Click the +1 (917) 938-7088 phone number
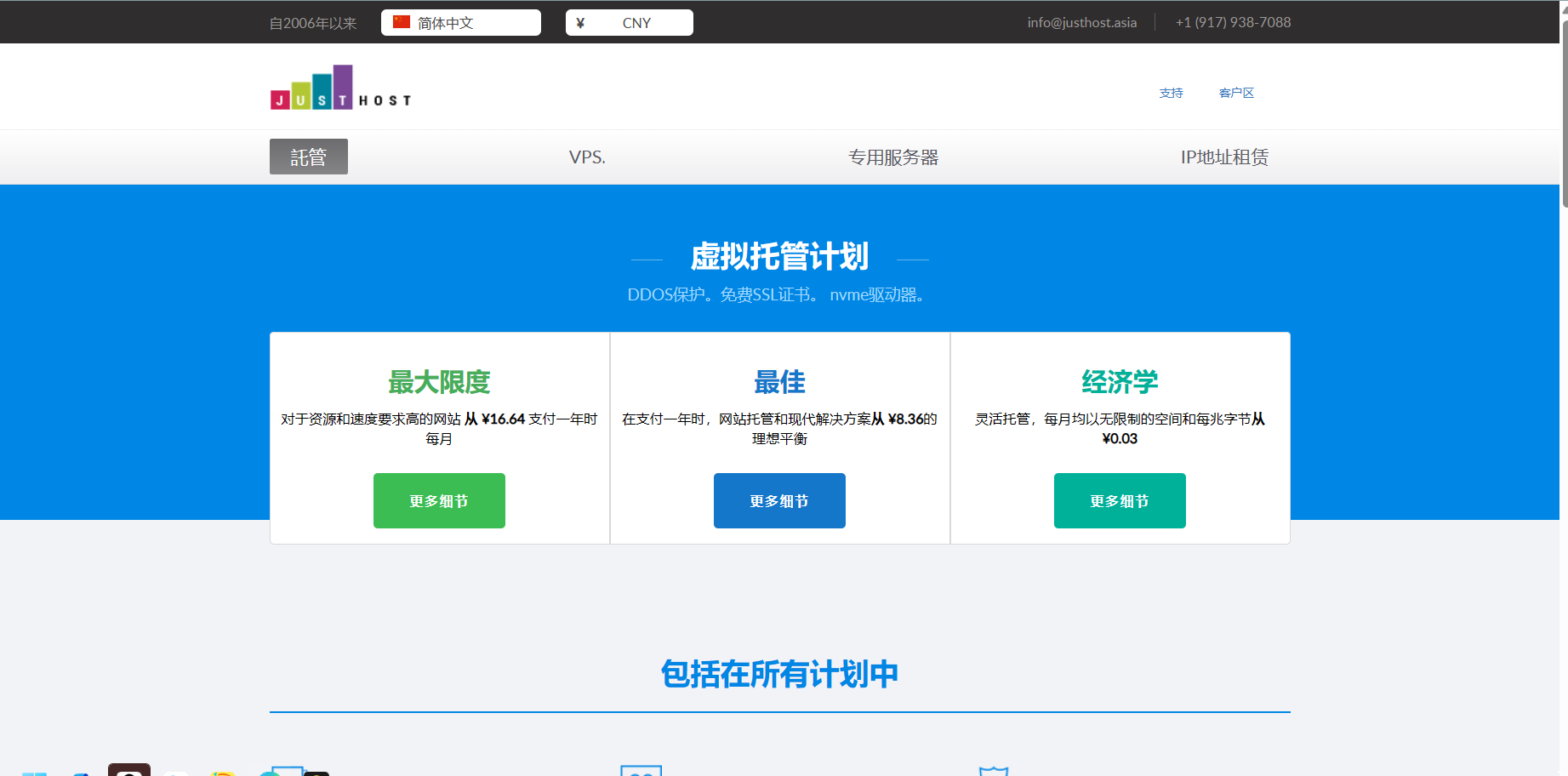The width and height of the screenshot is (1568, 776). 1233,23
